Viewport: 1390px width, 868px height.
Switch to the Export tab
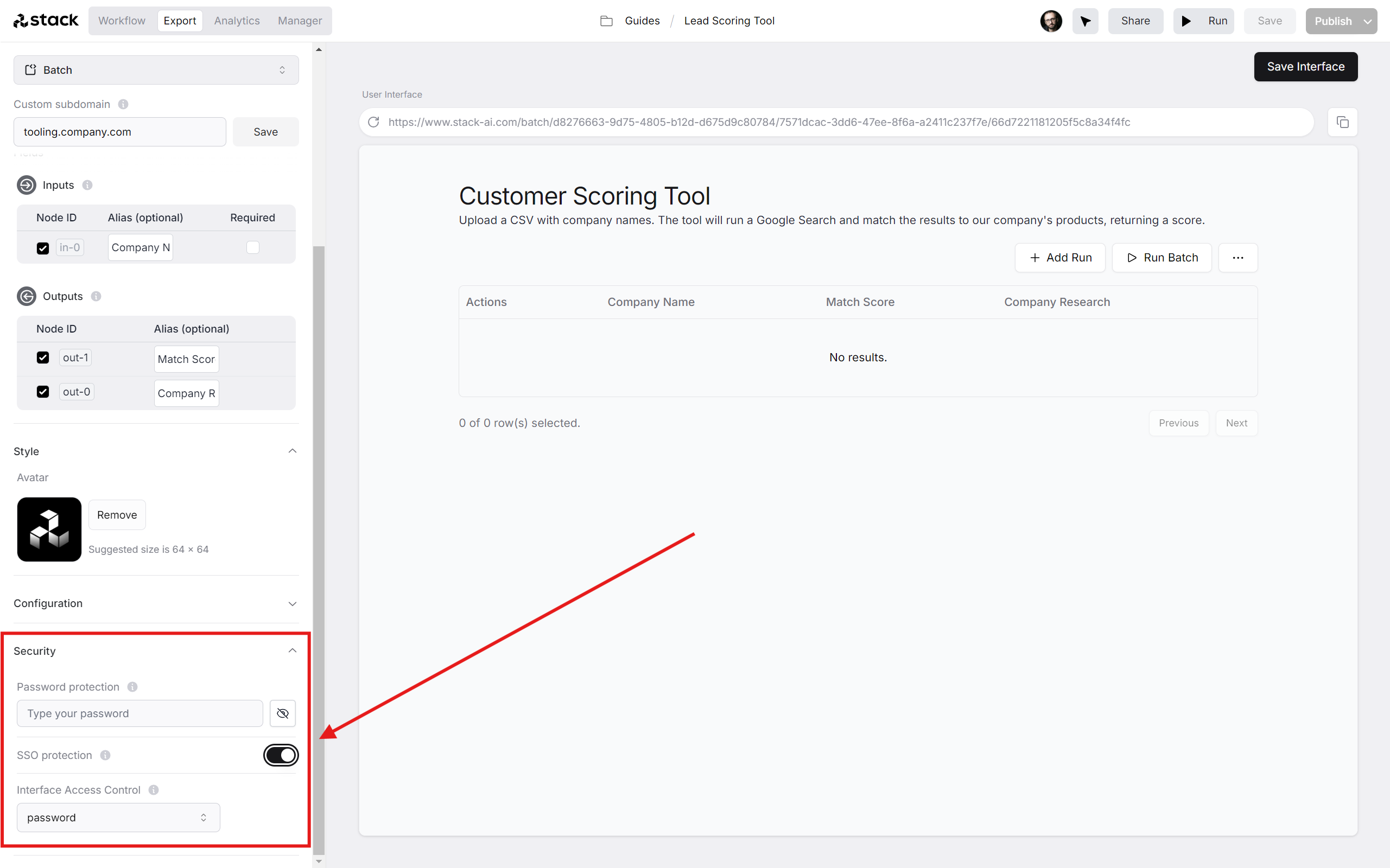tap(179, 20)
